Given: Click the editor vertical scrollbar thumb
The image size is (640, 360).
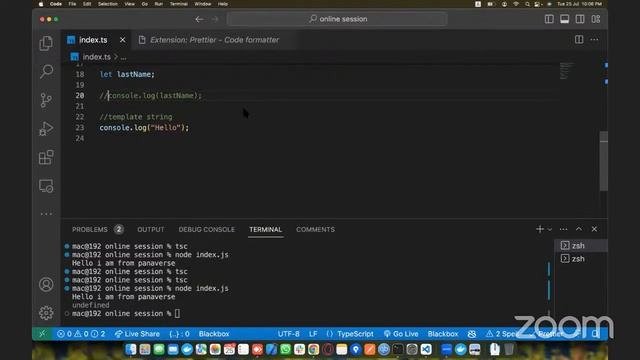Looking at the screenshot, I should click(x=604, y=161).
